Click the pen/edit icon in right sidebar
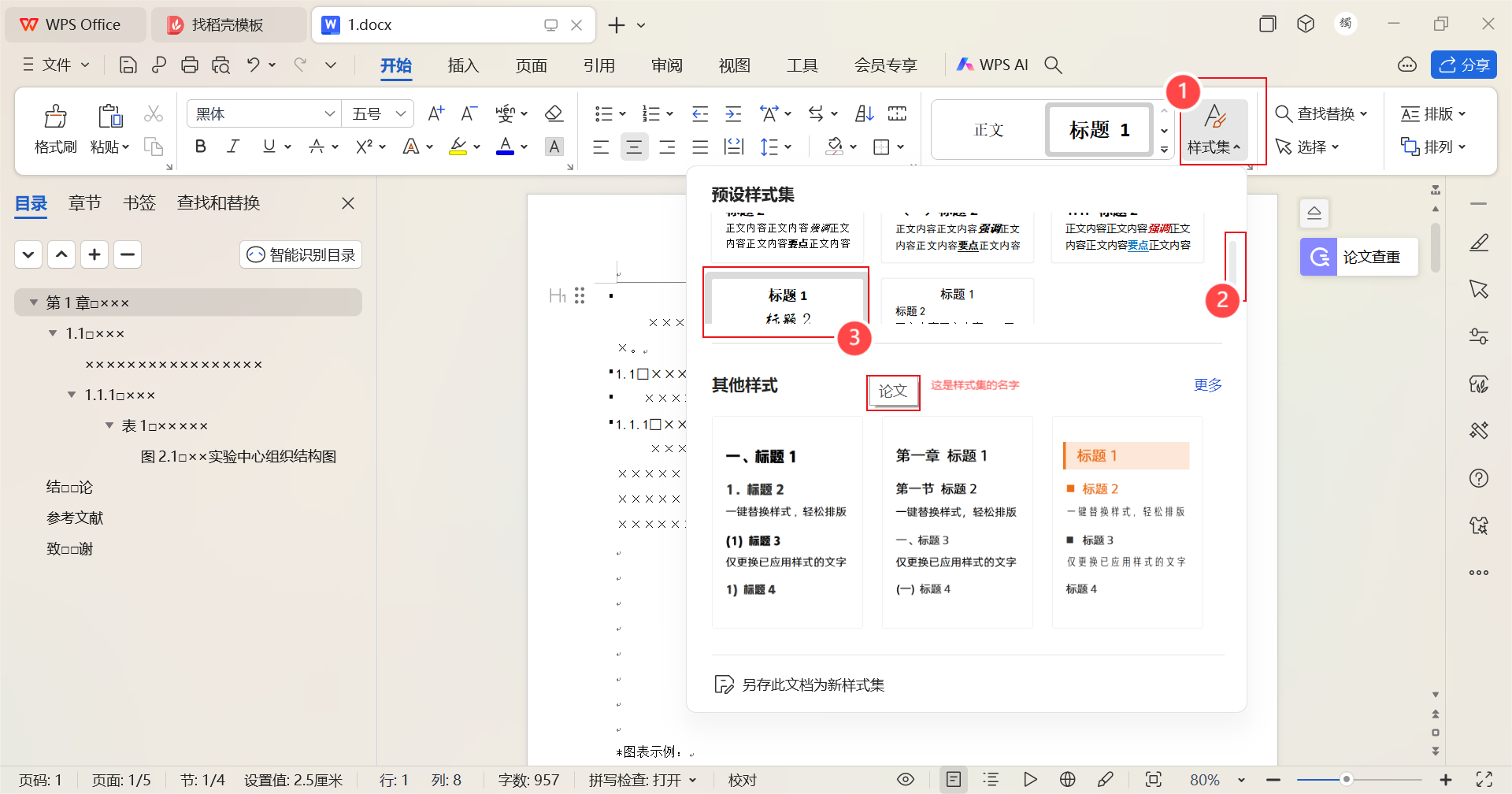This screenshot has width=1512, height=794. [x=1479, y=243]
